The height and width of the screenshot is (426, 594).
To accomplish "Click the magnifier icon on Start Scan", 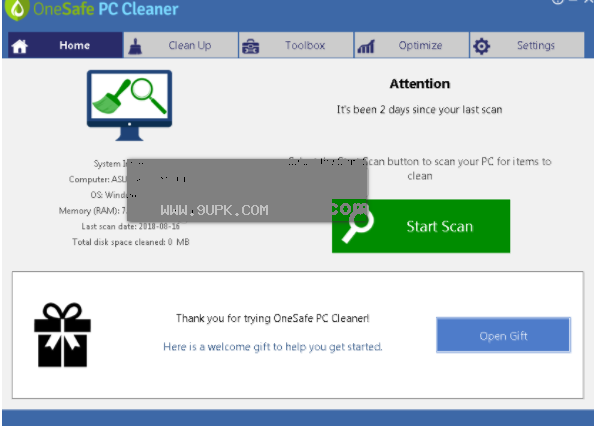I will pyautogui.click(x=358, y=226).
